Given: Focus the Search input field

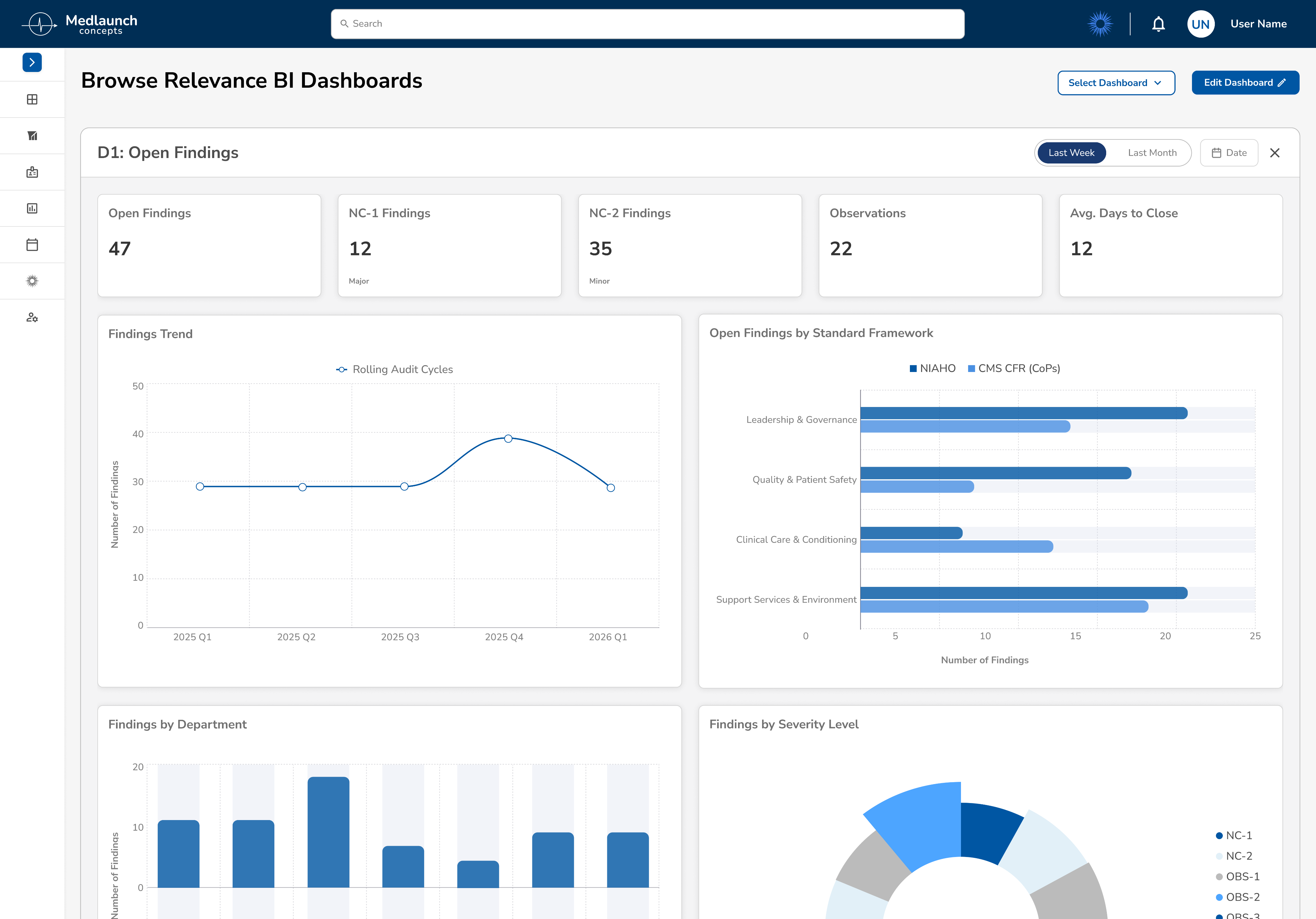Looking at the screenshot, I should (648, 24).
